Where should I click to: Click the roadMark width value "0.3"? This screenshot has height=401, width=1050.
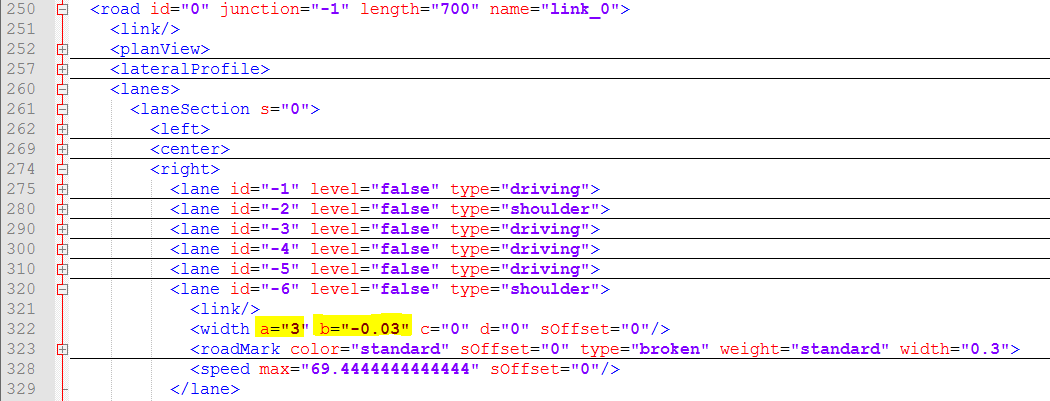pyautogui.click(x=986, y=349)
